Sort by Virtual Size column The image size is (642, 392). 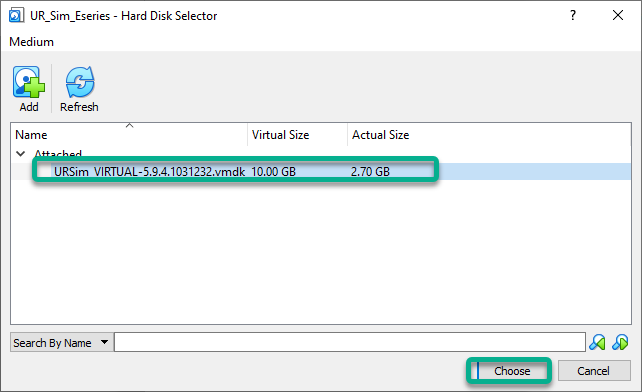click(x=297, y=134)
